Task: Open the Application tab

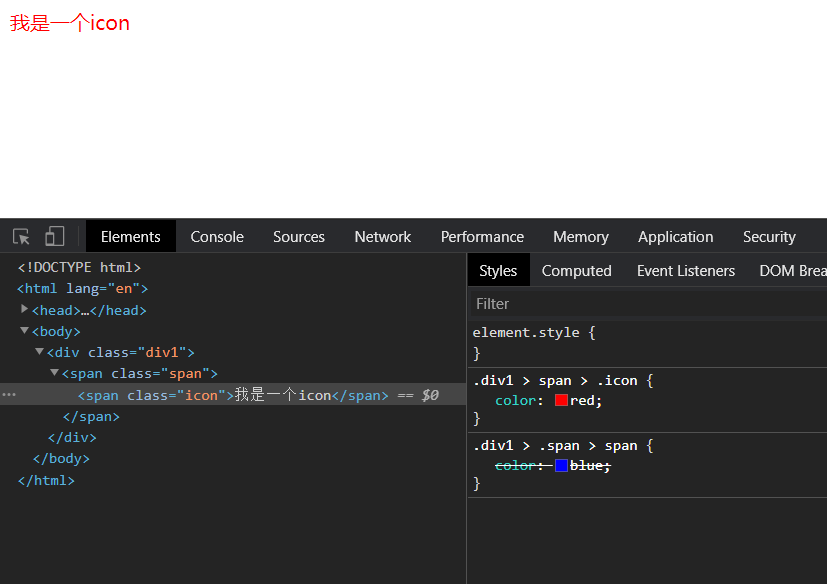Action: (675, 237)
